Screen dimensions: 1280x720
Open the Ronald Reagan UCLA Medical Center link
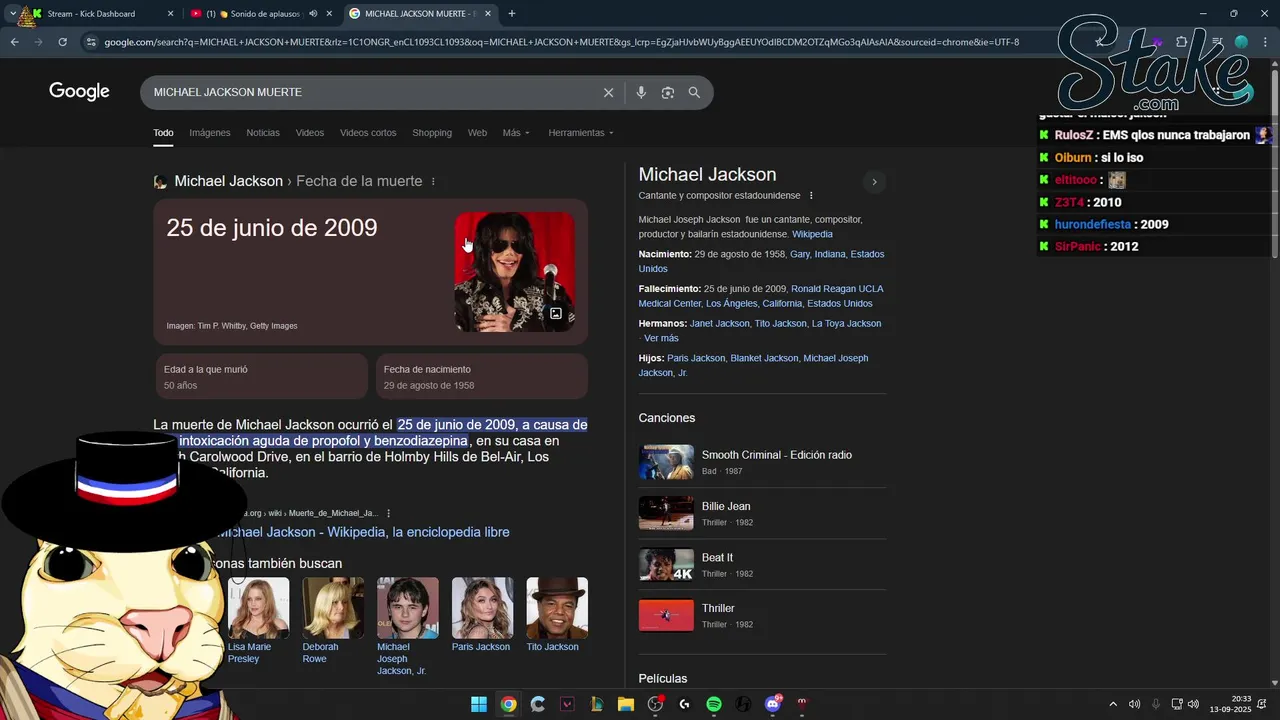click(x=761, y=296)
